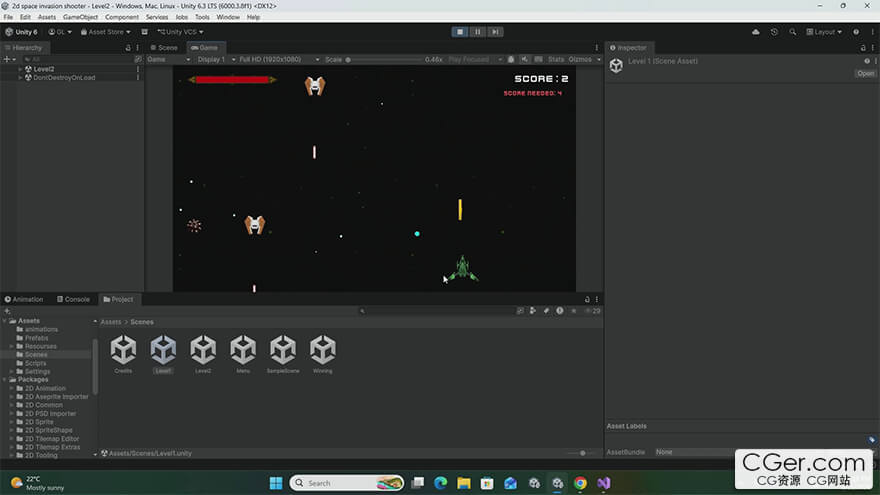Click the Project search-by-type filter icon

[x=533, y=310]
